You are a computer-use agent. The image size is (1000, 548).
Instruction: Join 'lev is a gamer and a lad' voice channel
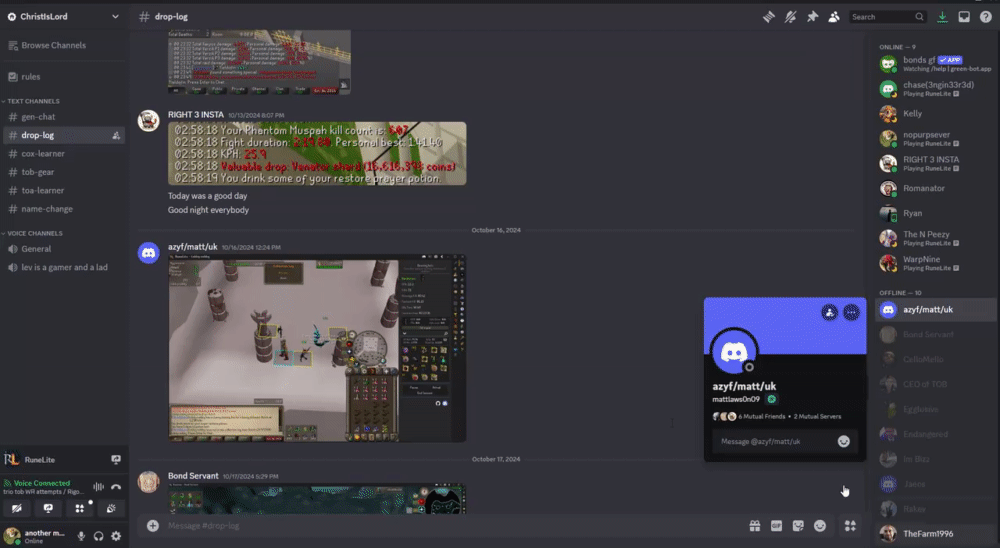64,268
